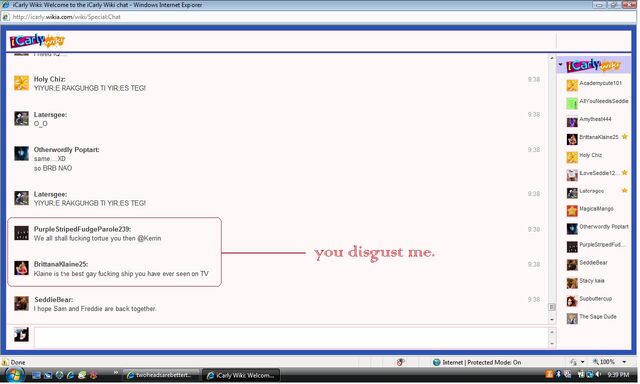
Task: Click Otherwordly Poptart's avatar in the user list
Action: pos(572,229)
